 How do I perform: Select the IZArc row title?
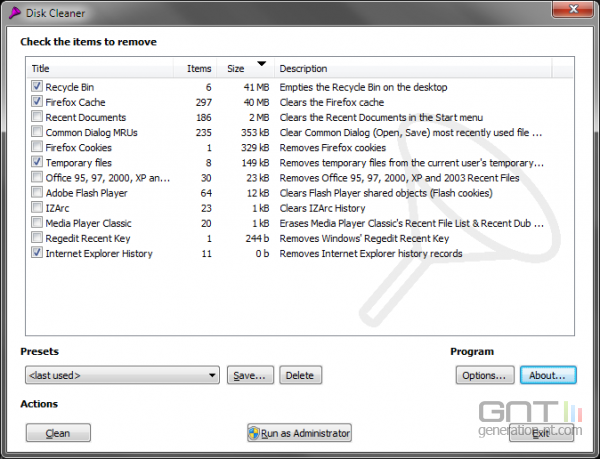57,208
